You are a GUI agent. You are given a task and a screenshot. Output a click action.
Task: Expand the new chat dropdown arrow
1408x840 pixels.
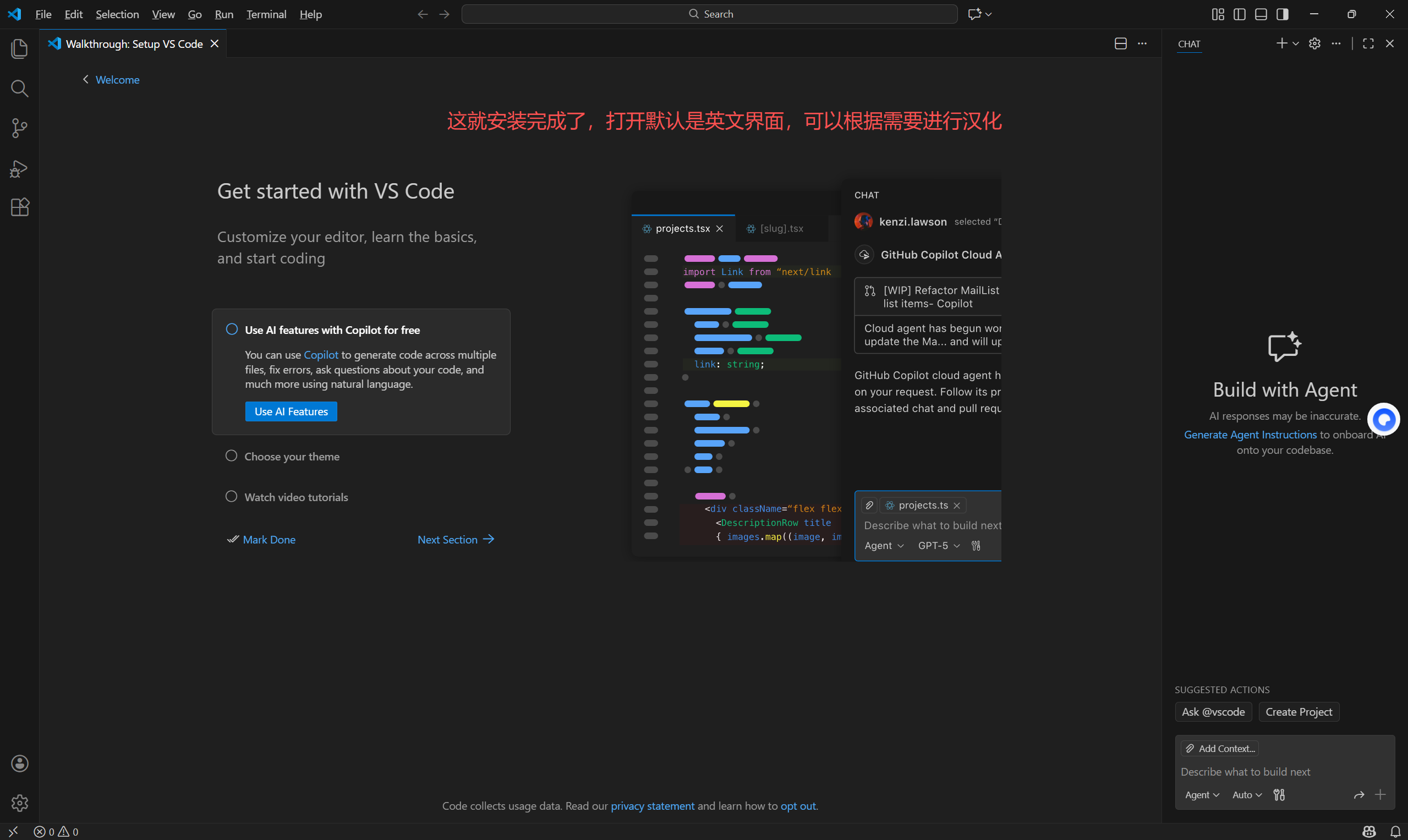tap(1295, 43)
